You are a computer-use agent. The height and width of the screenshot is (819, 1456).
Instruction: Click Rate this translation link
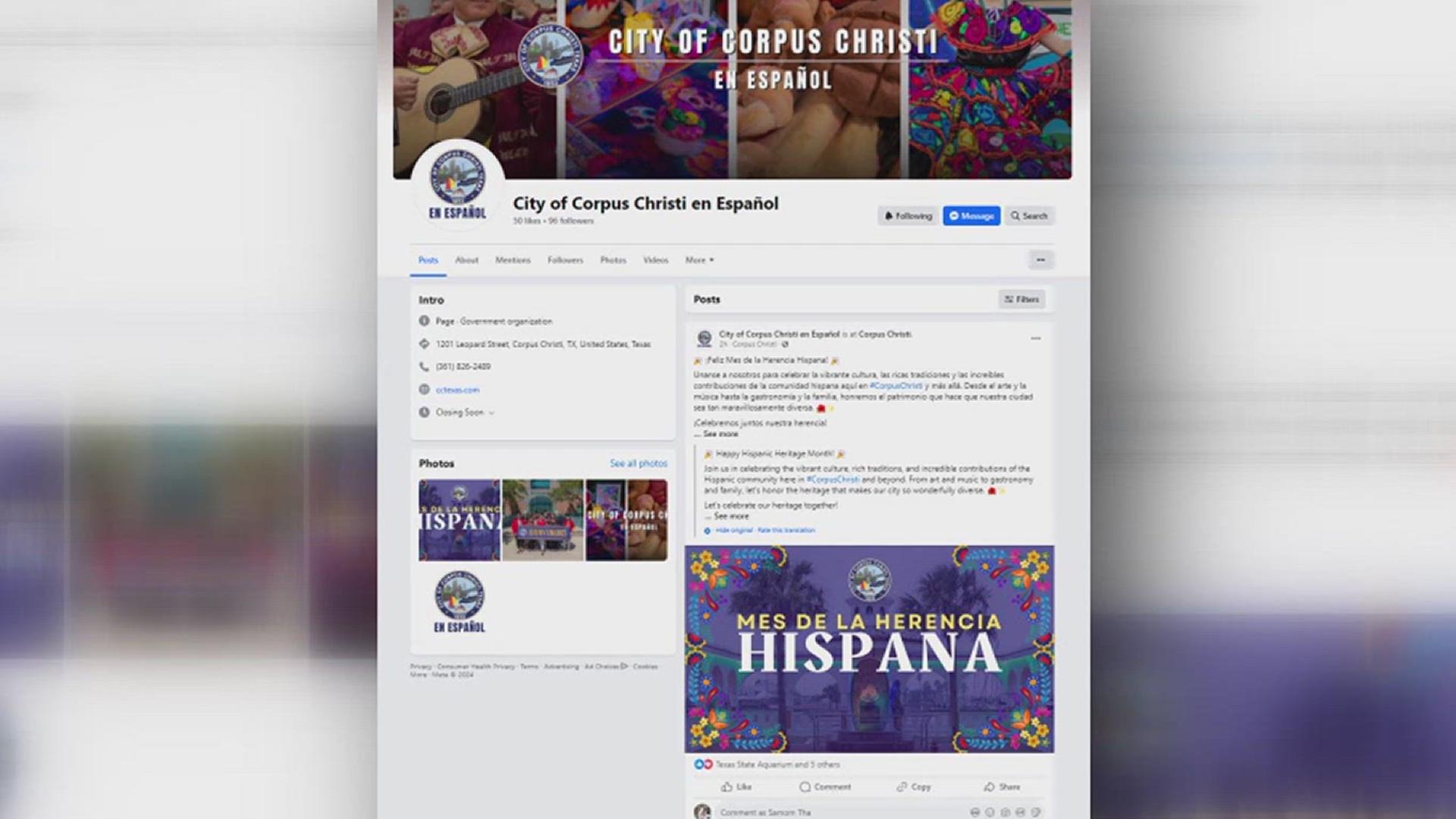click(x=786, y=531)
